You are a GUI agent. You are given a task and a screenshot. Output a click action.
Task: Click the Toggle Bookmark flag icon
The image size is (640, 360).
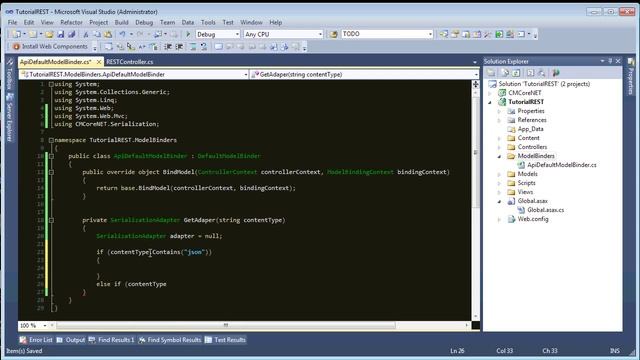point(218,47)
